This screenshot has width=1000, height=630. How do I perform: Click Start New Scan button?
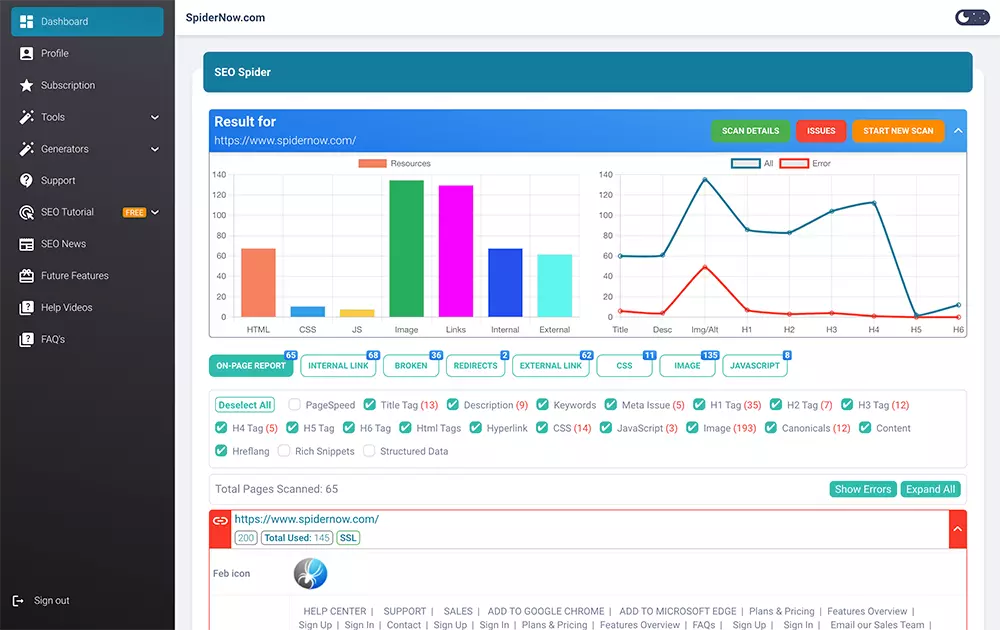click(898, 131)
